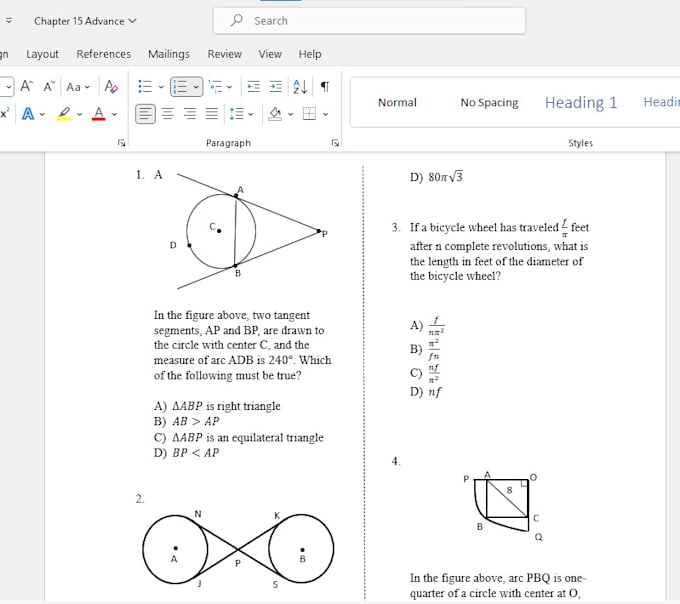This screenshot has height=604, width=680.
Task: Click the two-circles figure in question 2
Action: tap(238, 549)
